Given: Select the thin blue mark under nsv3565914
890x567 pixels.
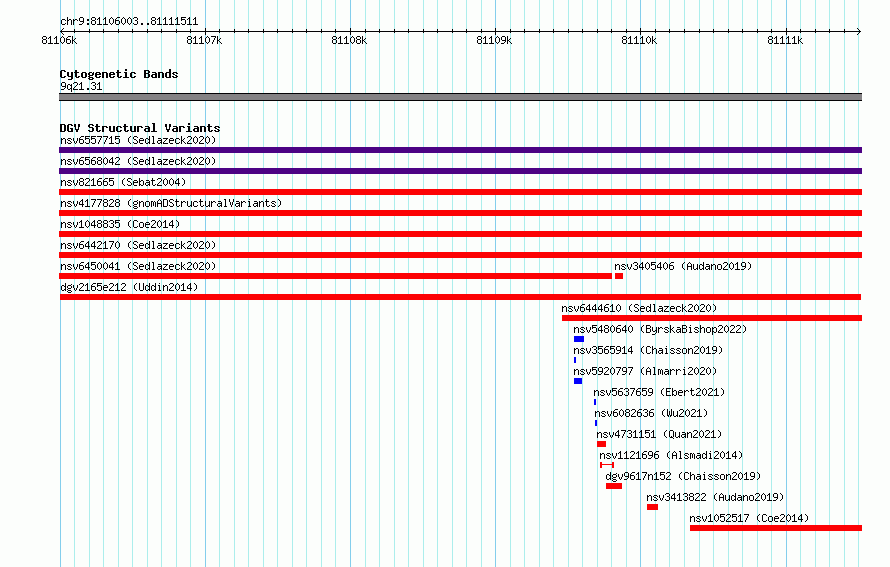Looking at the screenshot, I should [575, 360].
